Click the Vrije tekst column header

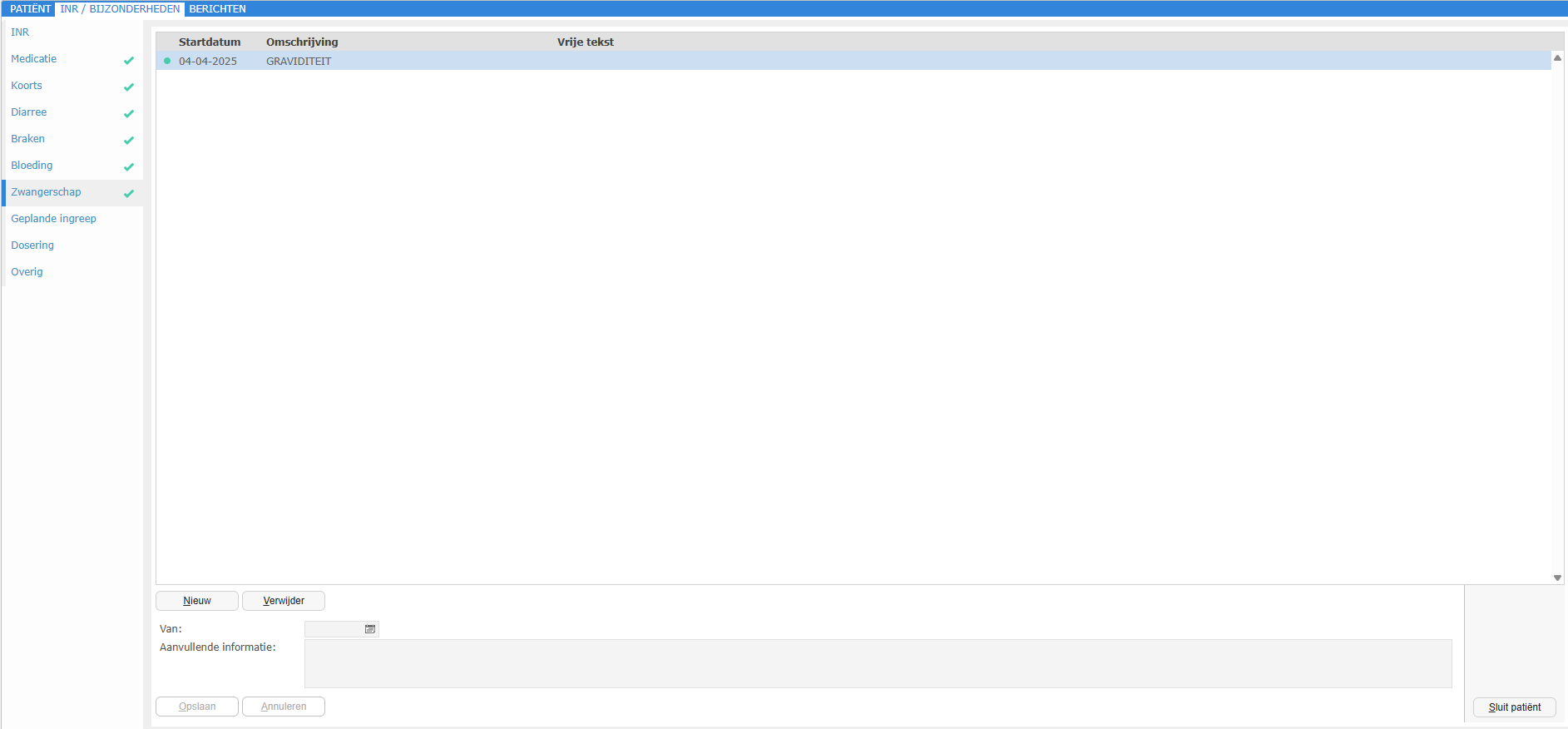[x=586, y=42]
